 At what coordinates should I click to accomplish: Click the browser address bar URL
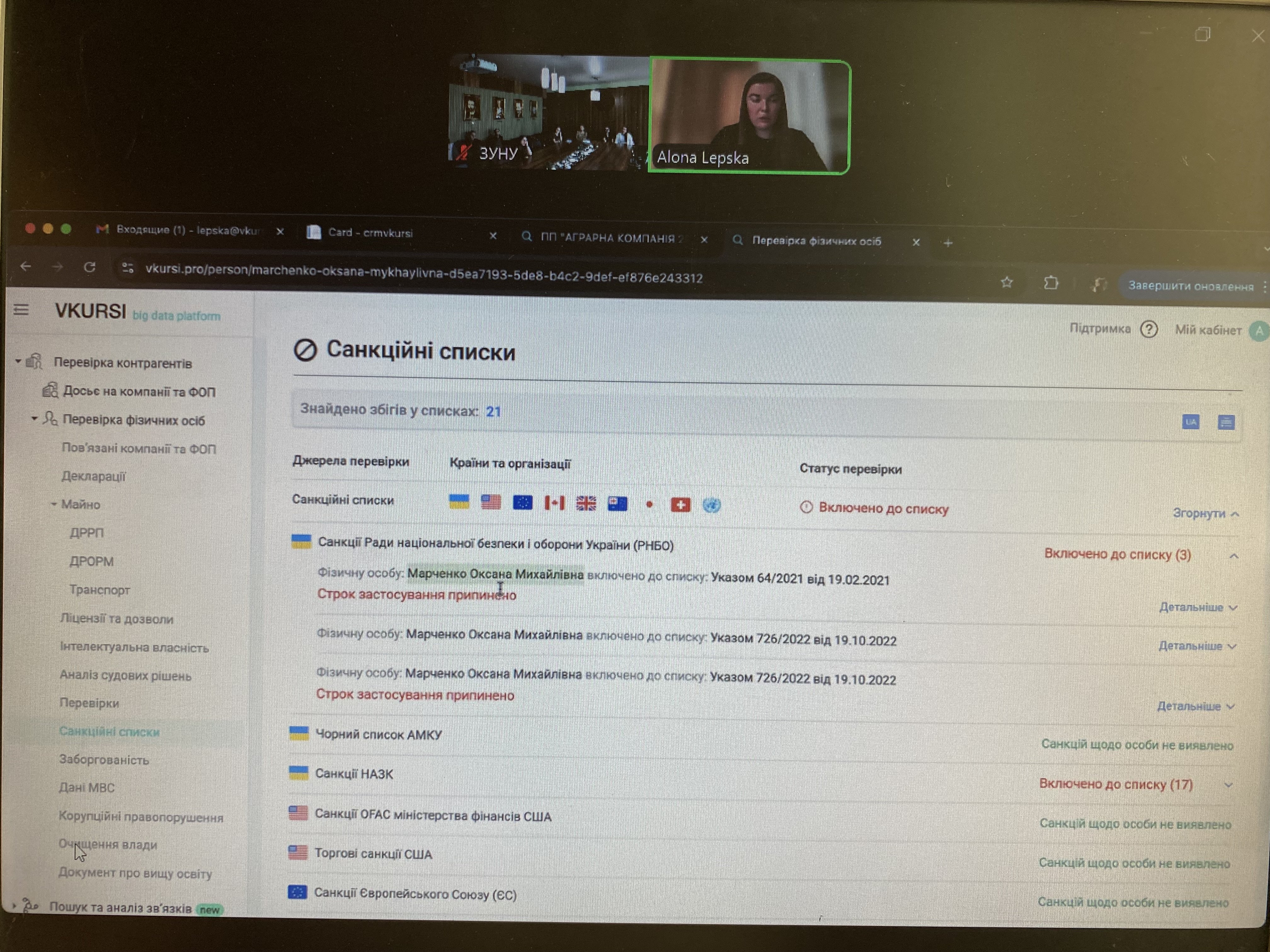click(424, 274)
